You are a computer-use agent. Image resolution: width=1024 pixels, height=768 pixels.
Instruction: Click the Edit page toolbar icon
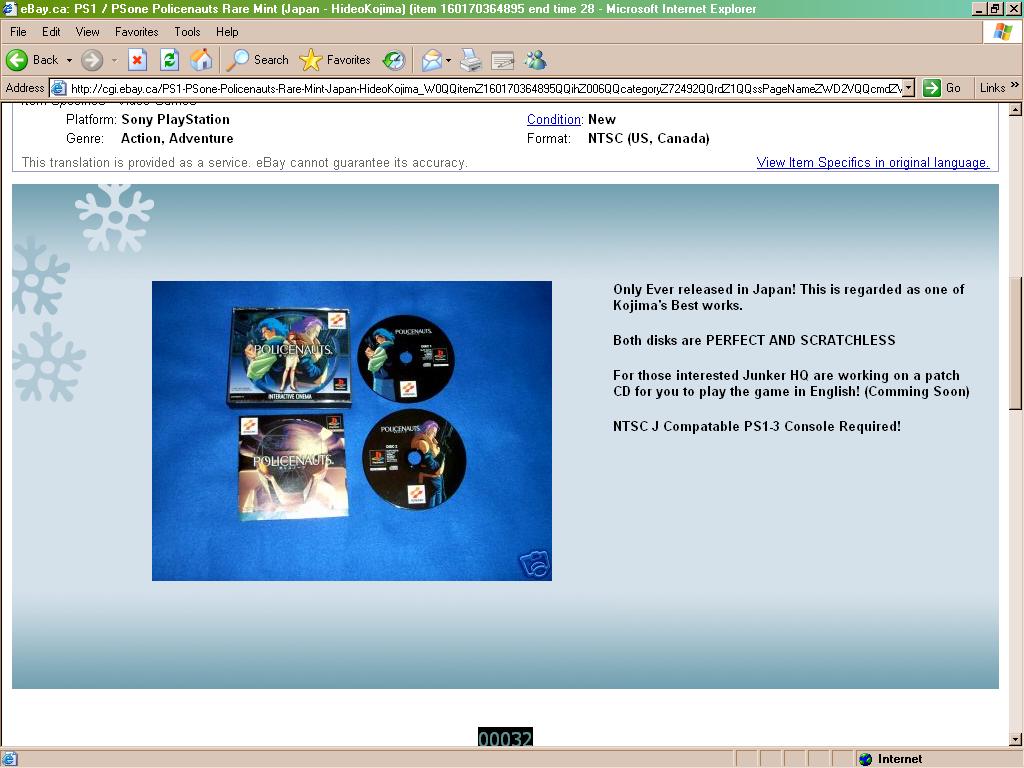[x=503, y=60]
